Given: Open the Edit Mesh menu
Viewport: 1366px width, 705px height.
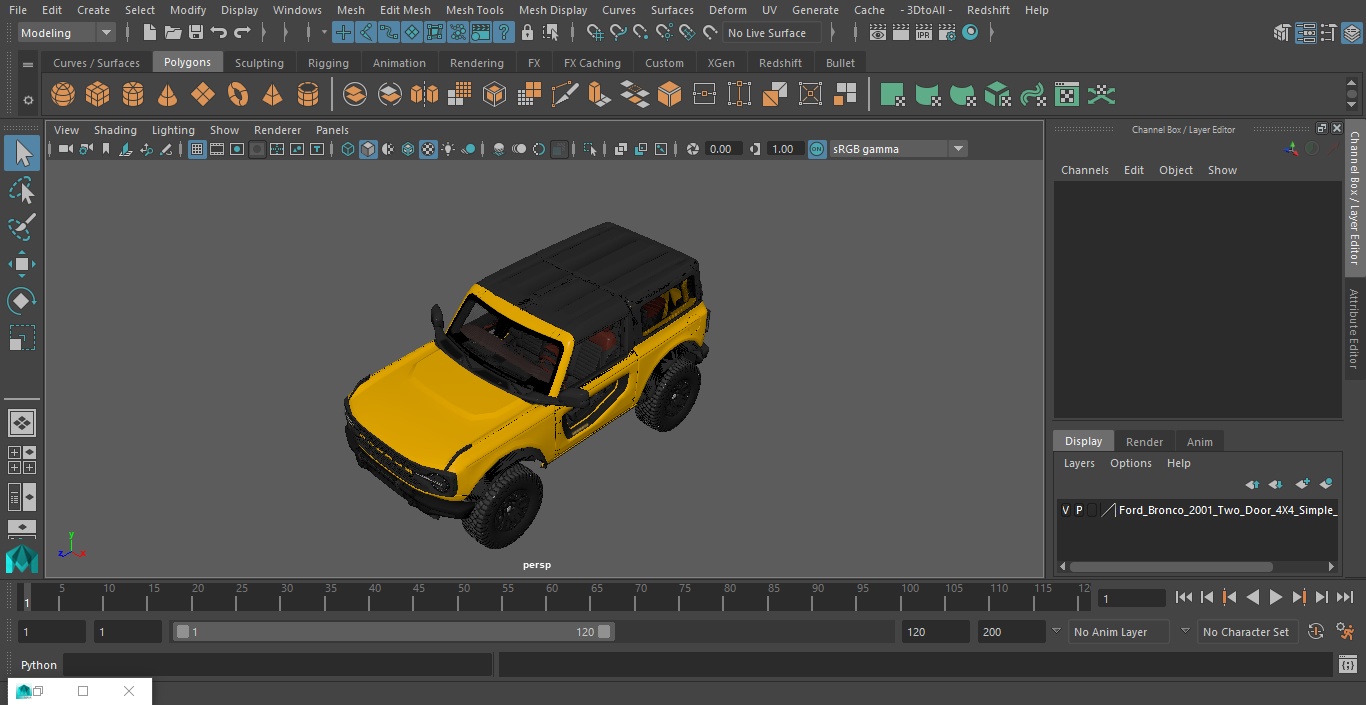Looking at the screenshot, I should 405,10.
